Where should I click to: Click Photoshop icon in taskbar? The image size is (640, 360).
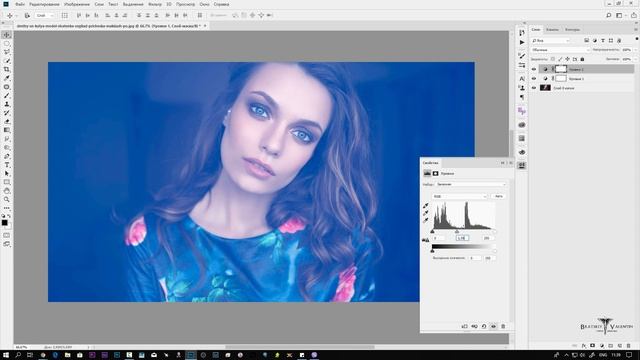(190, 355)
